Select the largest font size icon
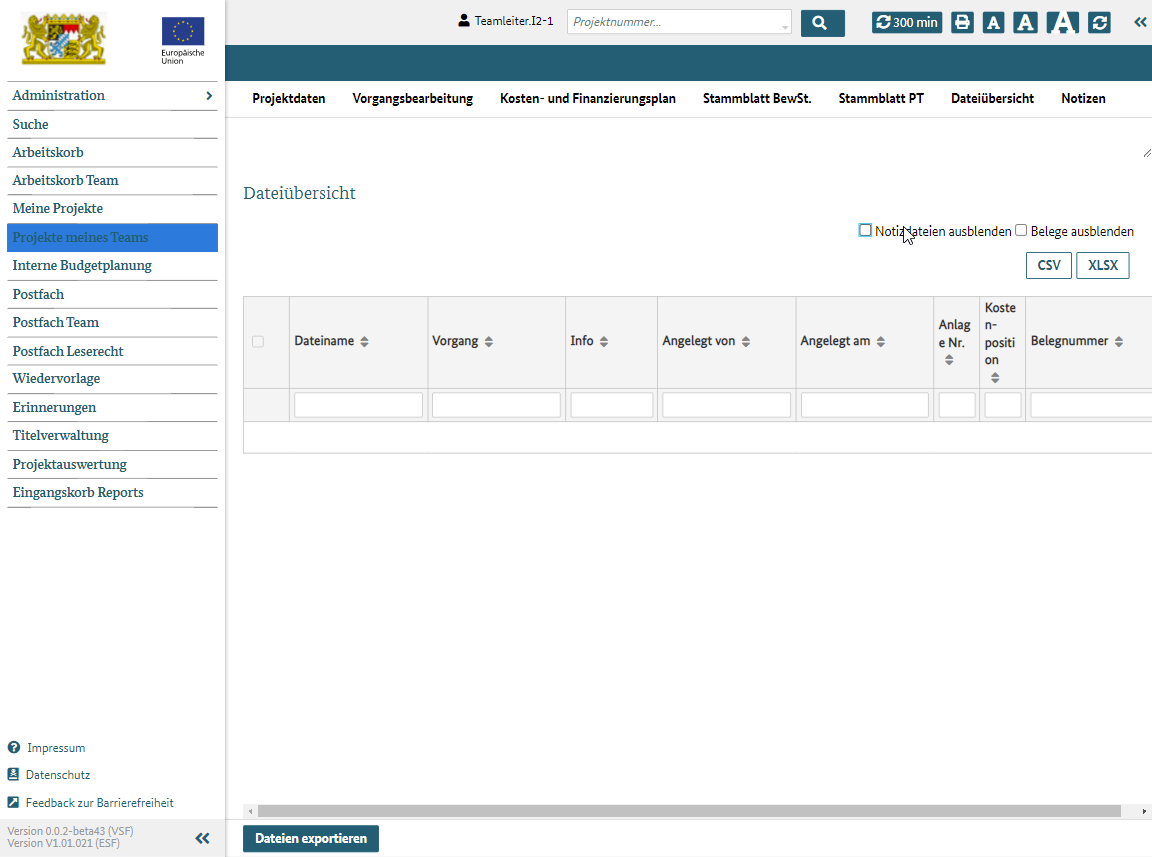This screenshot has height=857, width=1152. [x=1061, y=23]
